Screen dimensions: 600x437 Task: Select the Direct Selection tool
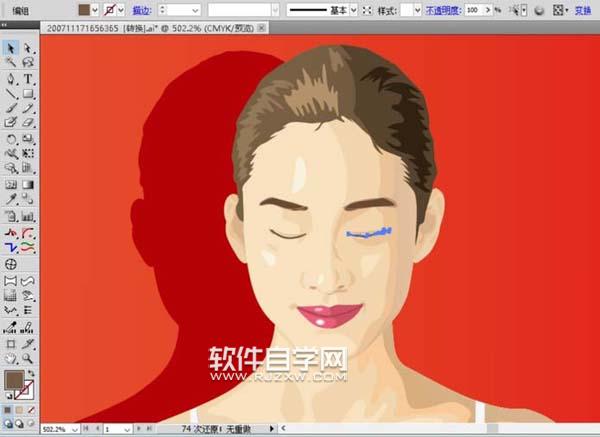coord(28,47)
